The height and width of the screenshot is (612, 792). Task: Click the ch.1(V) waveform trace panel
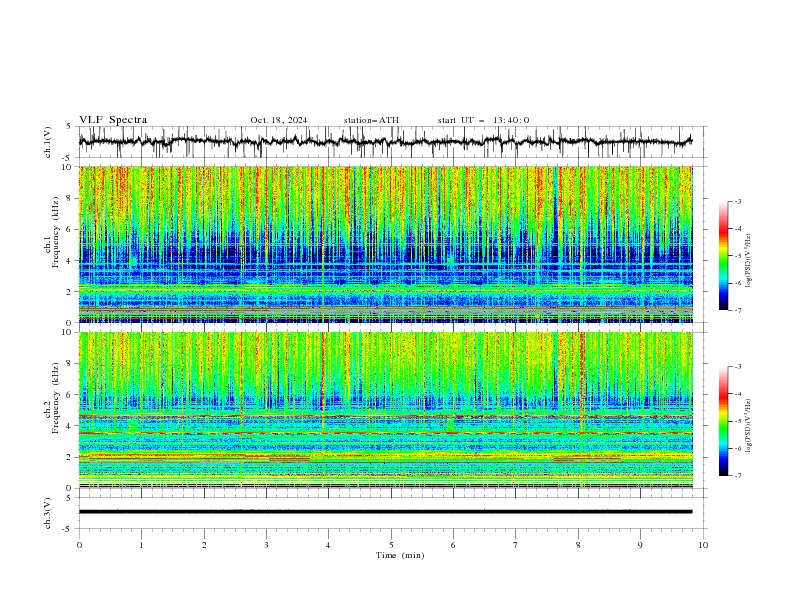coord(393,142)
